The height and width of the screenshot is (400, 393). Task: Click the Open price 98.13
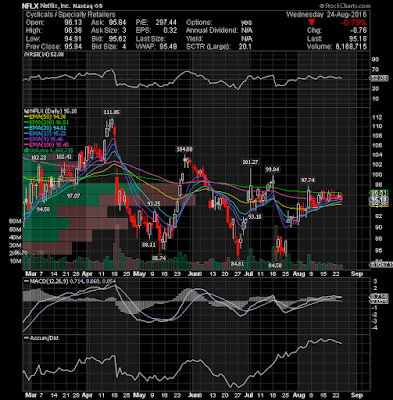click(73, 23)
